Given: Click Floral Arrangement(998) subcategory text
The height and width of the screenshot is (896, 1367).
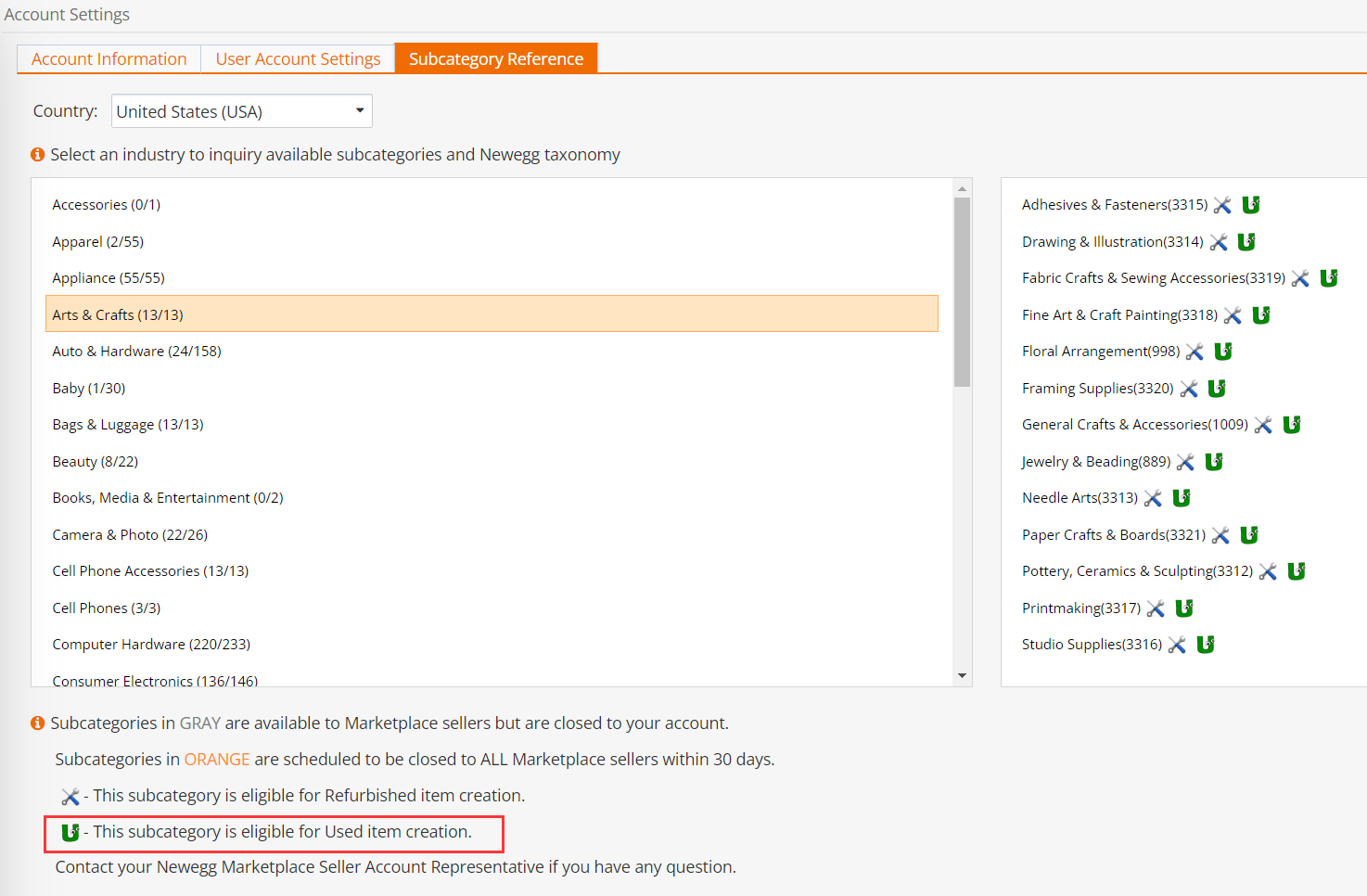Looking at the screenshot, I should [1101, 352].
